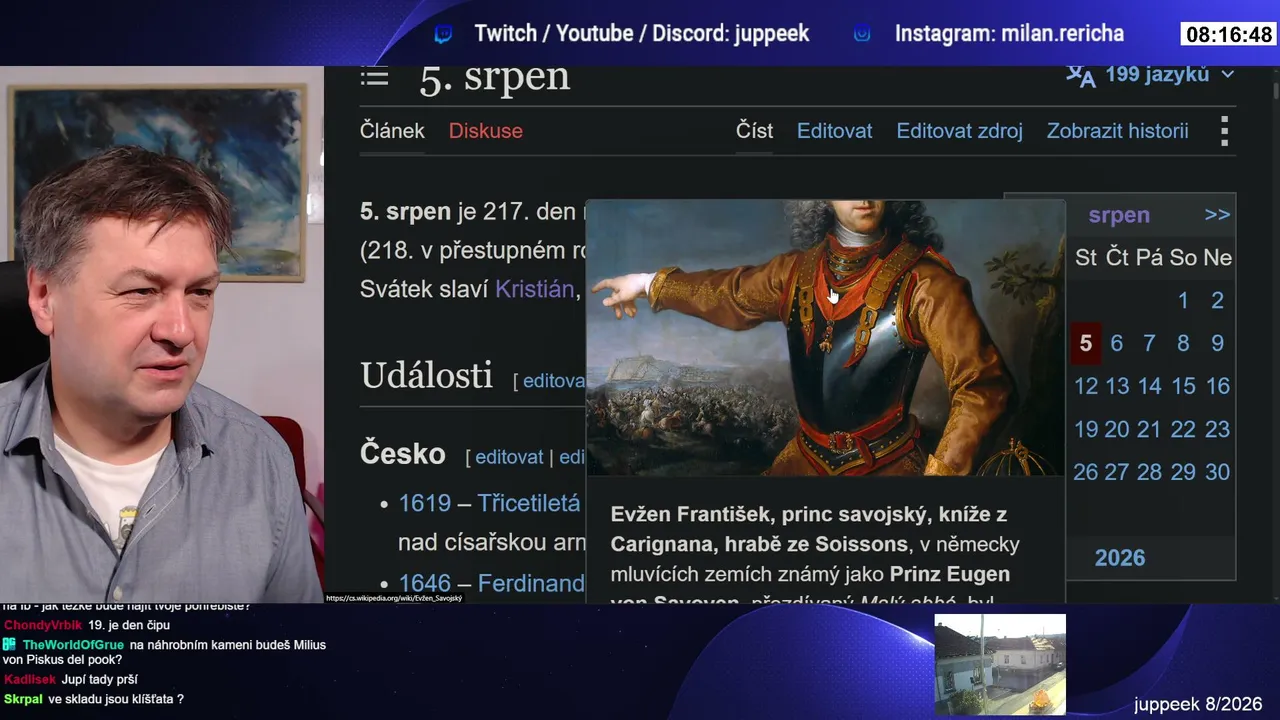
Task: Click the chat username Kadlisek
Action: pos(30,680)
